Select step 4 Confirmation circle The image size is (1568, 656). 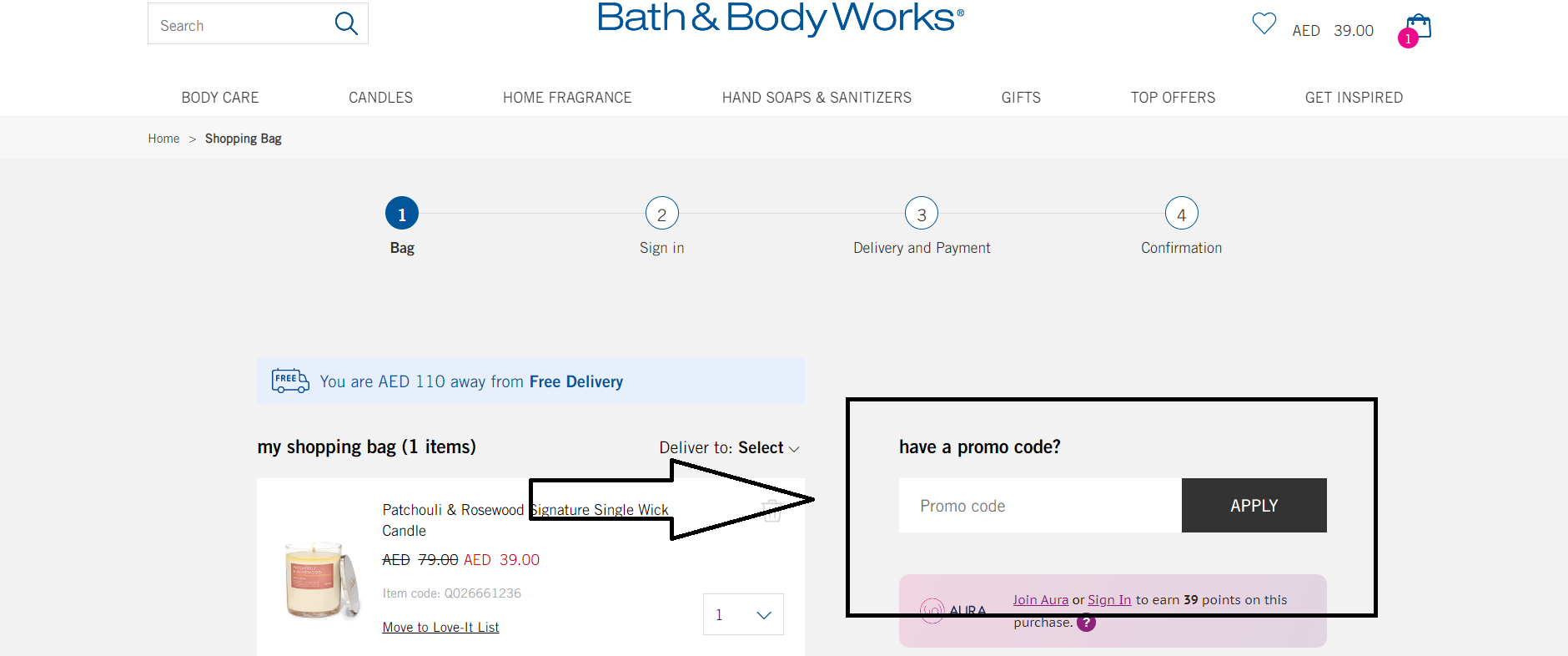[1181, 213]
